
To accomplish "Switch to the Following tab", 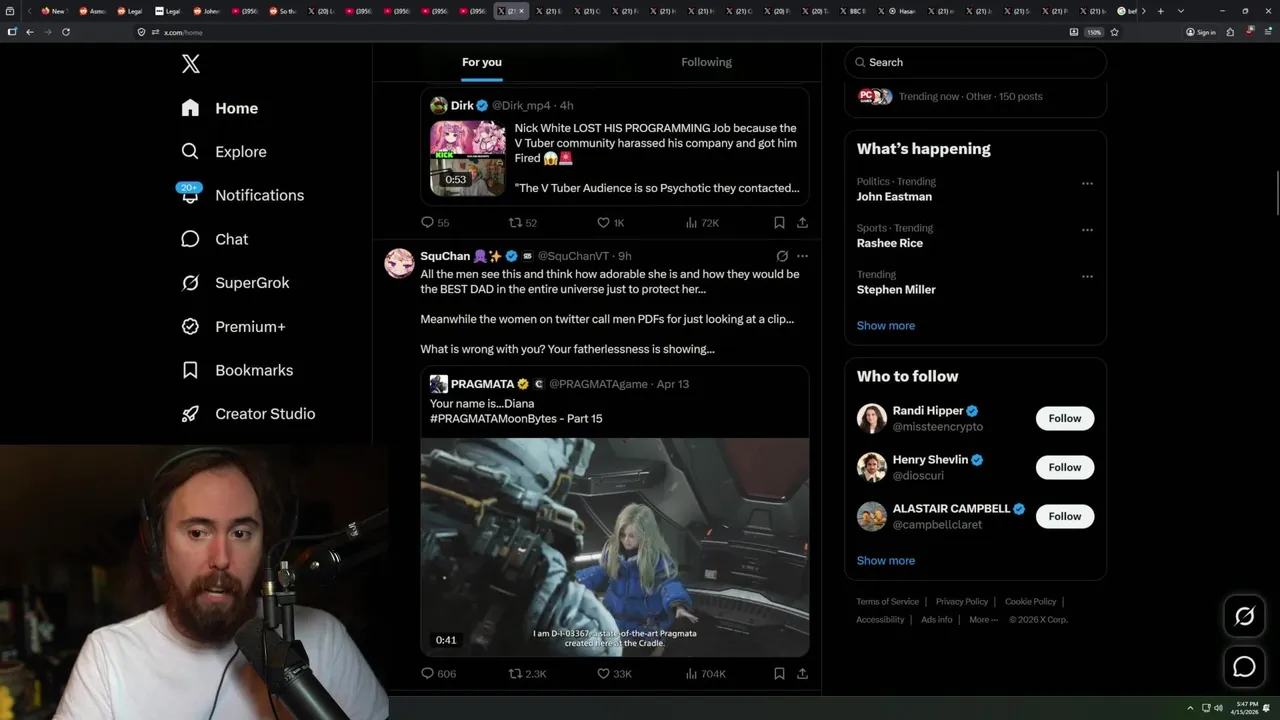I will pyautogui.click(x=707, y=62).
